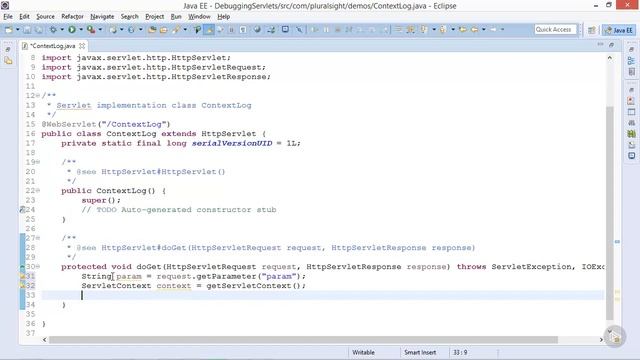Click the New Java Class icon
The height and width of the screenshot is (360, 640).
[x=131, y=30]
